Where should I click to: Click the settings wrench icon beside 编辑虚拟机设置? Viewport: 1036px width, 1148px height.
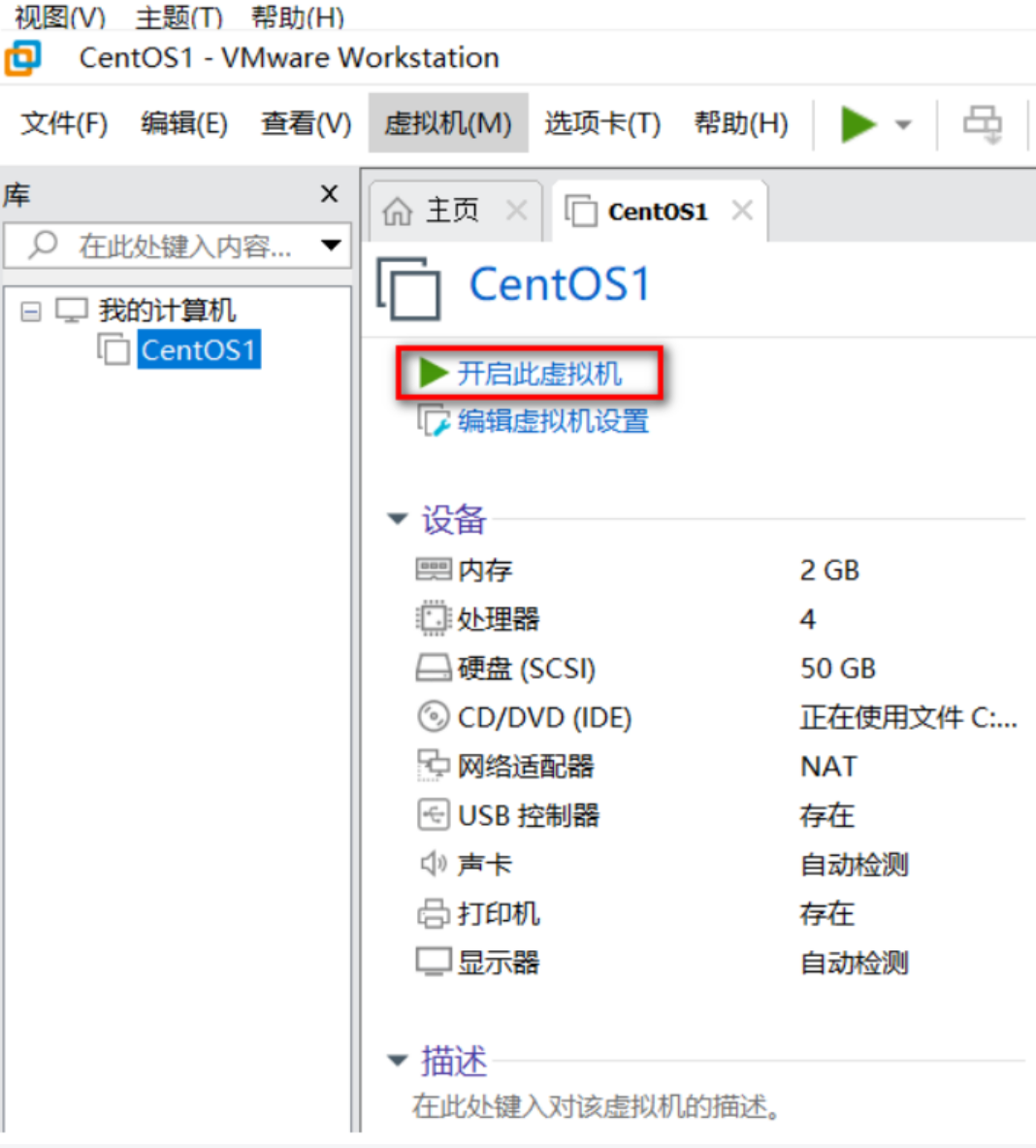(x=434, y=420)
